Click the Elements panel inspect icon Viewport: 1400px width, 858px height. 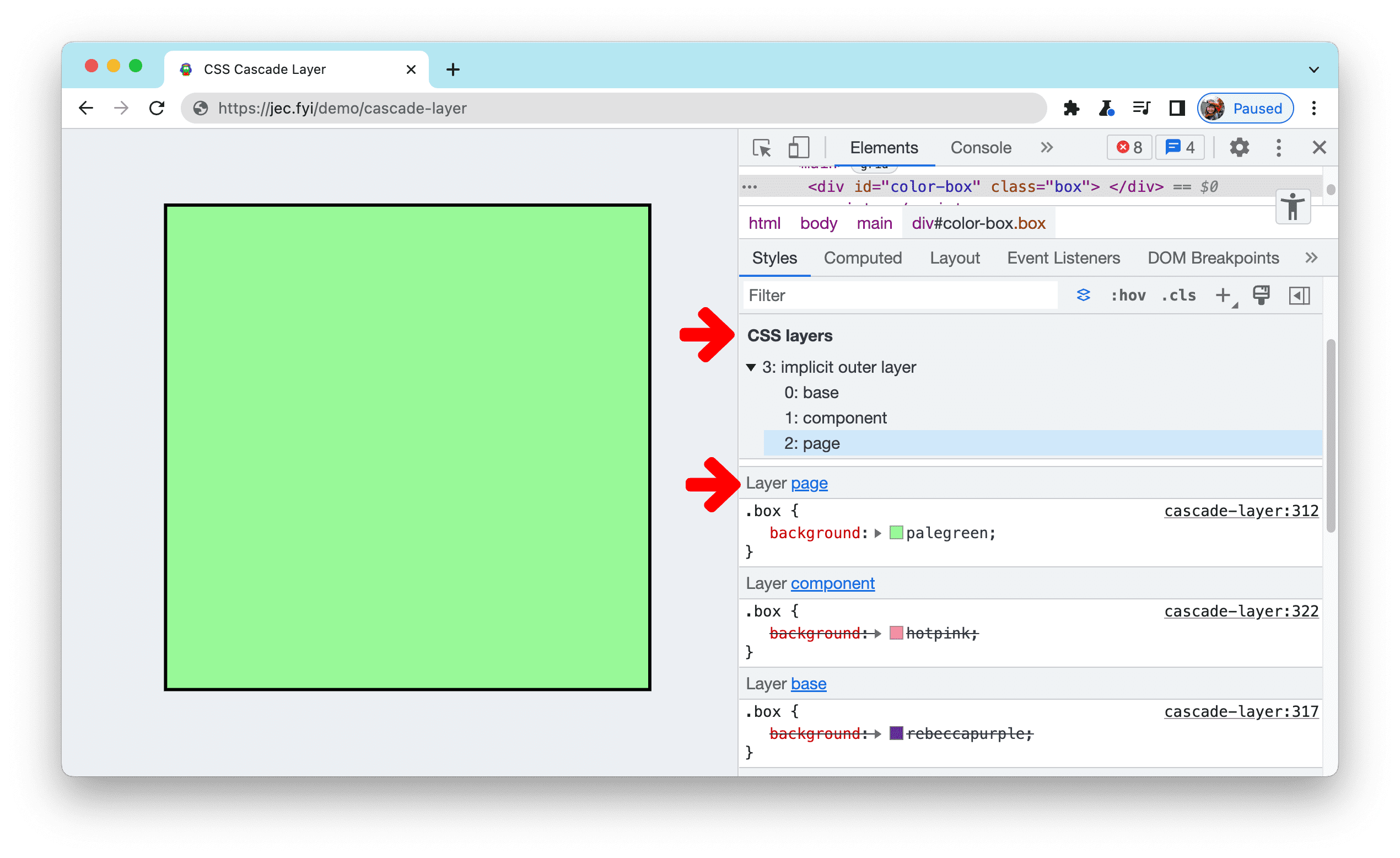point(762,148)
